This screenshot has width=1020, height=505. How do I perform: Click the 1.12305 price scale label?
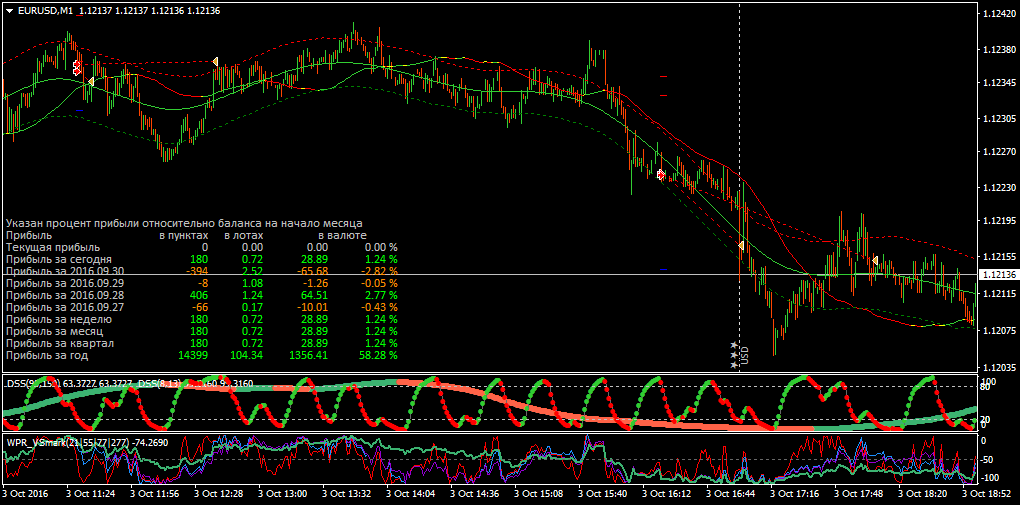tap(998, 119)
